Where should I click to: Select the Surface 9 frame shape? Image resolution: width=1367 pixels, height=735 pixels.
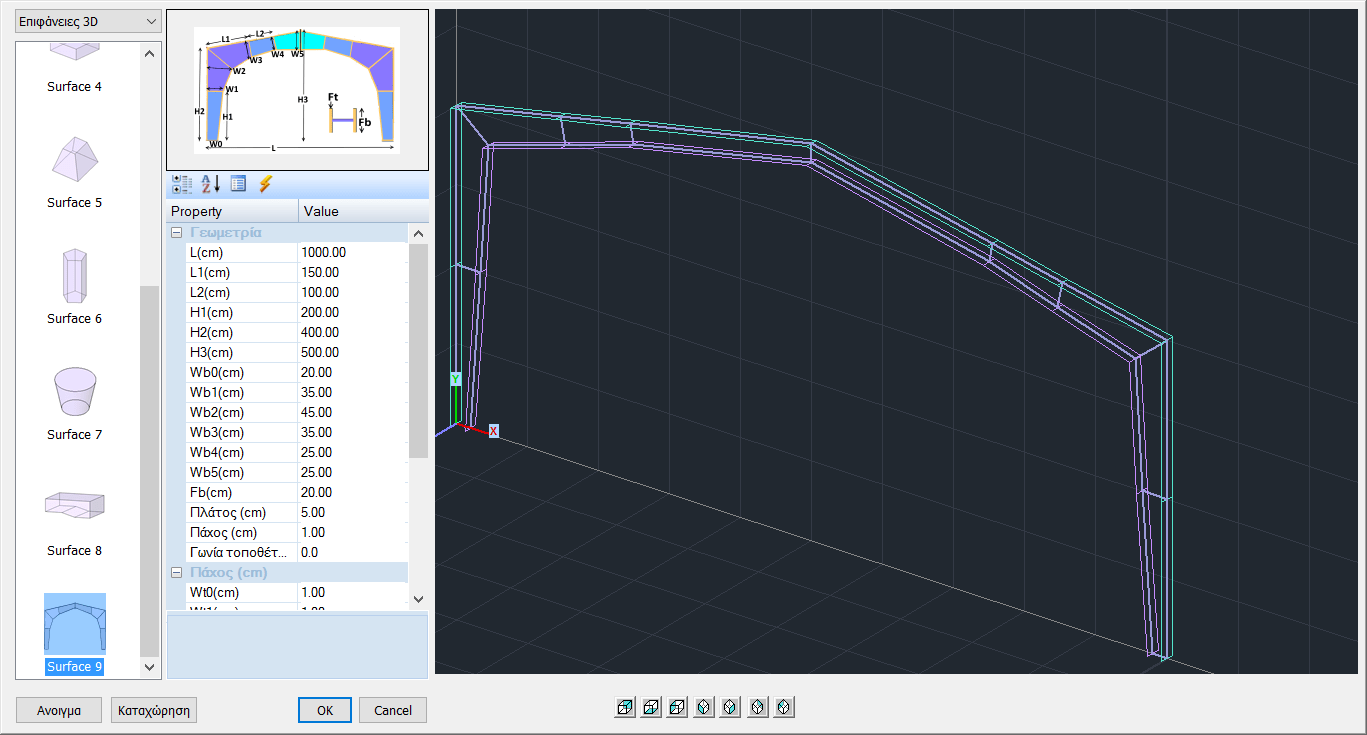tap(75, 634)
